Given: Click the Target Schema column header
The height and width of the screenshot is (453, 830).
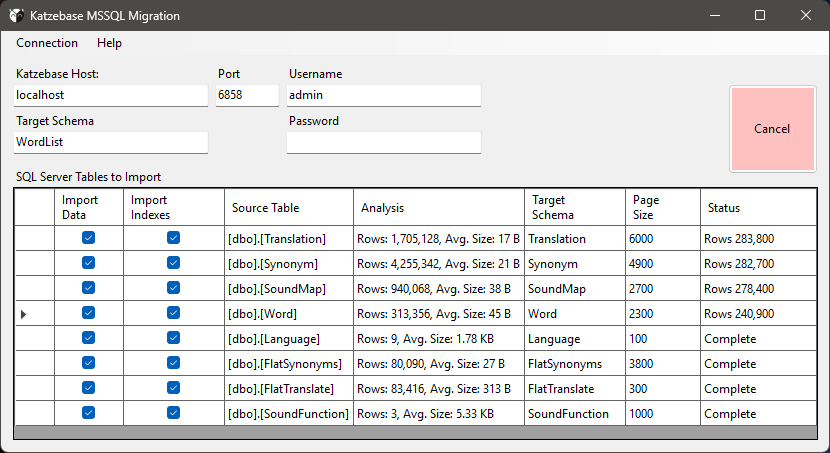Looking at the screenshot, I should pos(575,207).
